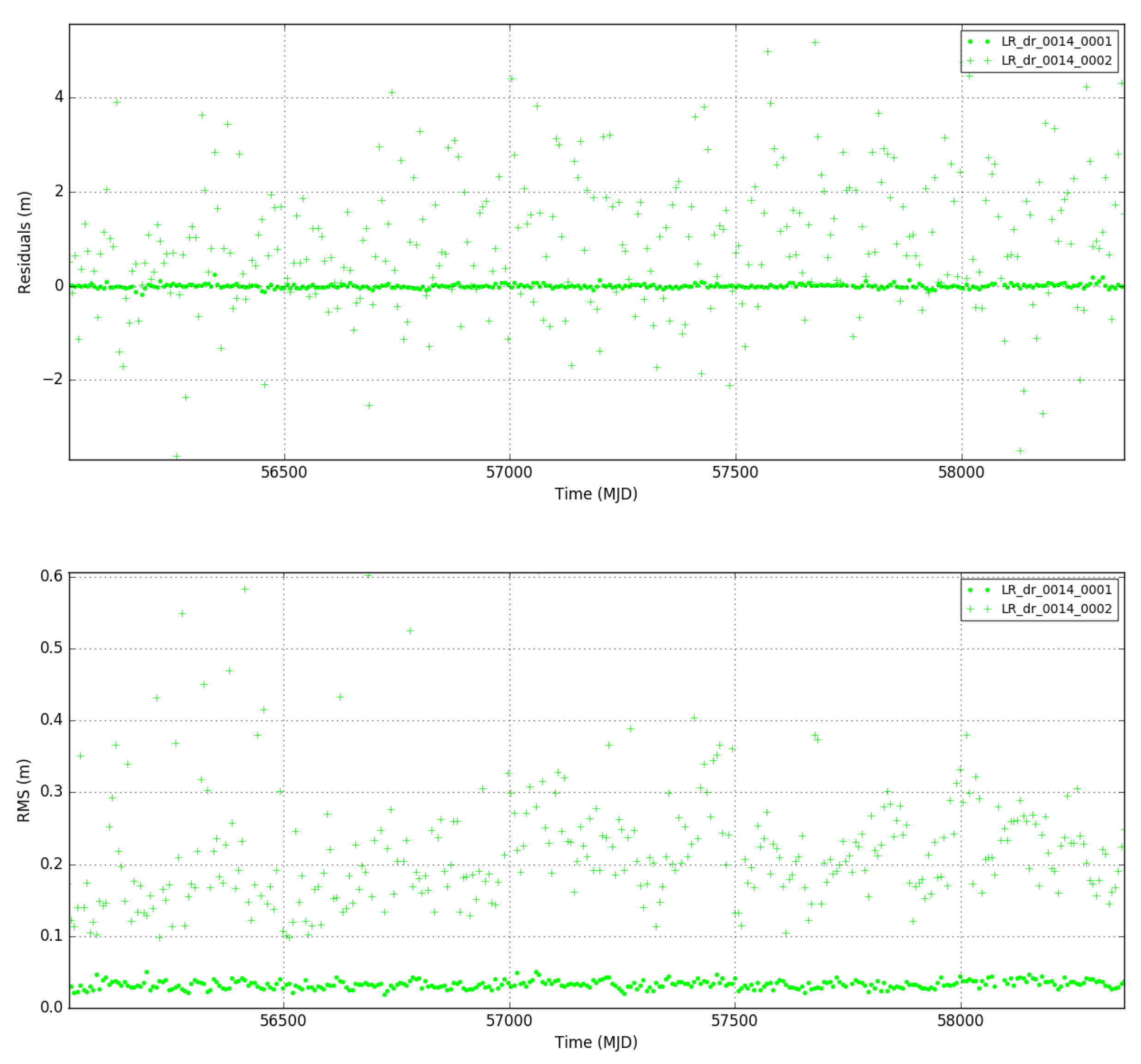This screenshot has height=1064, width=1141.
Task: Click the 57000 tick label of Residuals plot
Action: coord(509,472)
